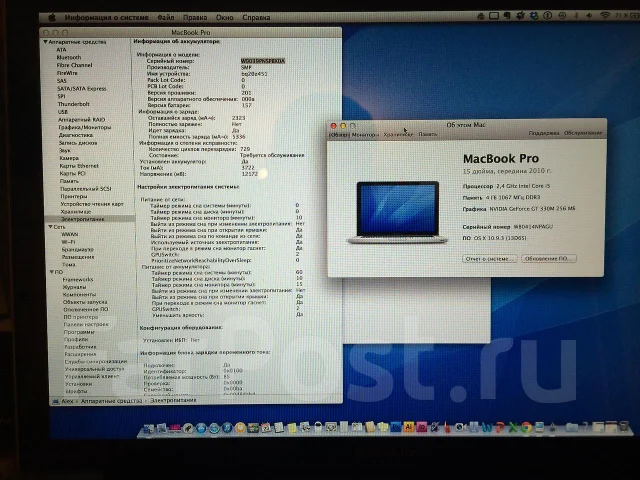This screenshot has width=640, height=480.
Task: Open the Информация о системе menu
Action: [106, 18]
